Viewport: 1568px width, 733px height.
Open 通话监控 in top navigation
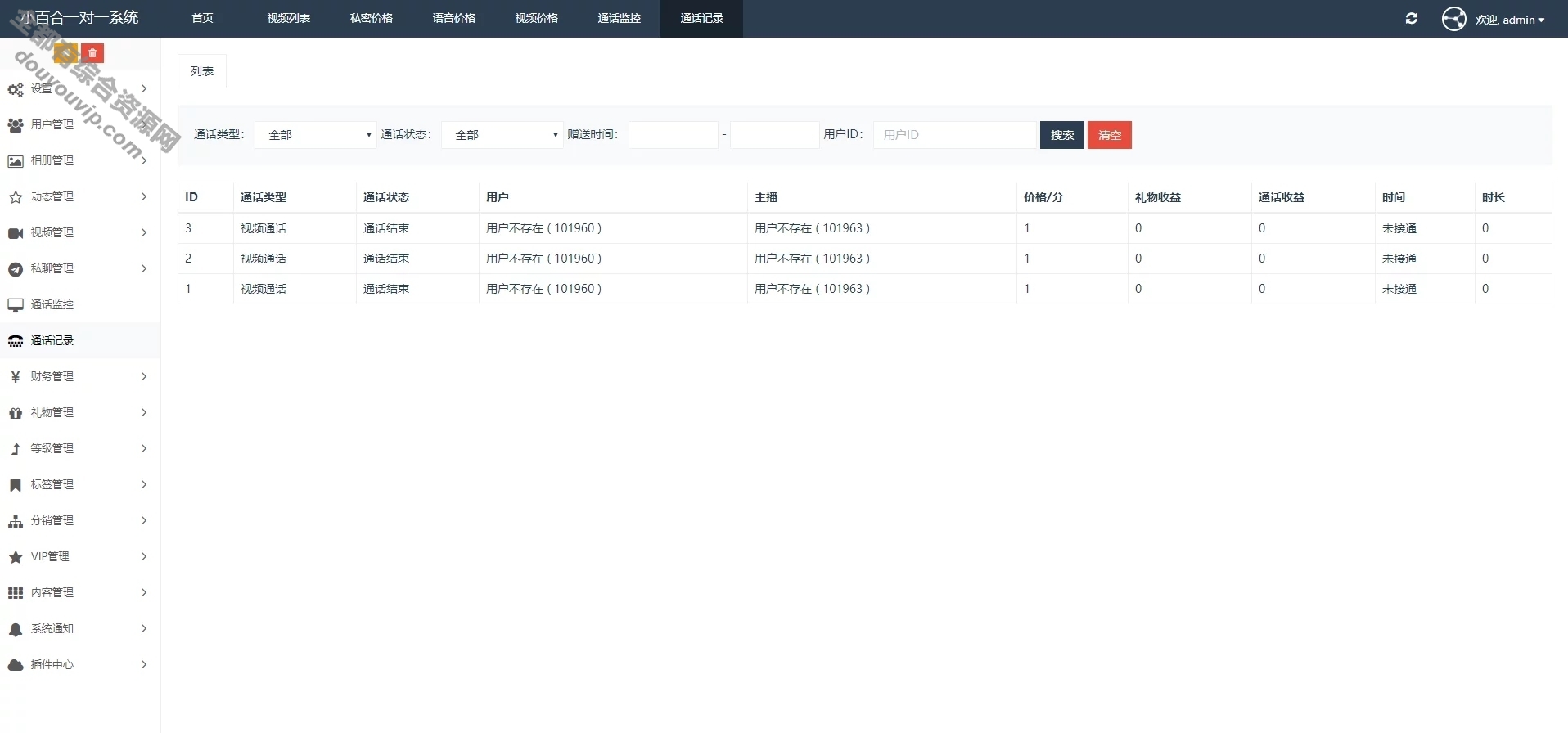point(620,18)
